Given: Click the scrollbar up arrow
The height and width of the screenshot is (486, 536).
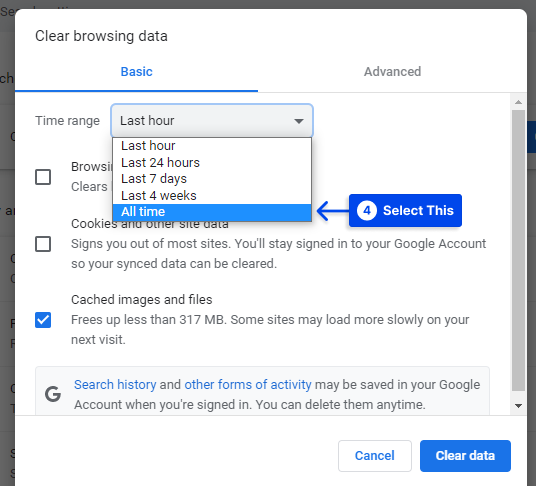Looking at the screenshot, I should click(x=518, y=102).
